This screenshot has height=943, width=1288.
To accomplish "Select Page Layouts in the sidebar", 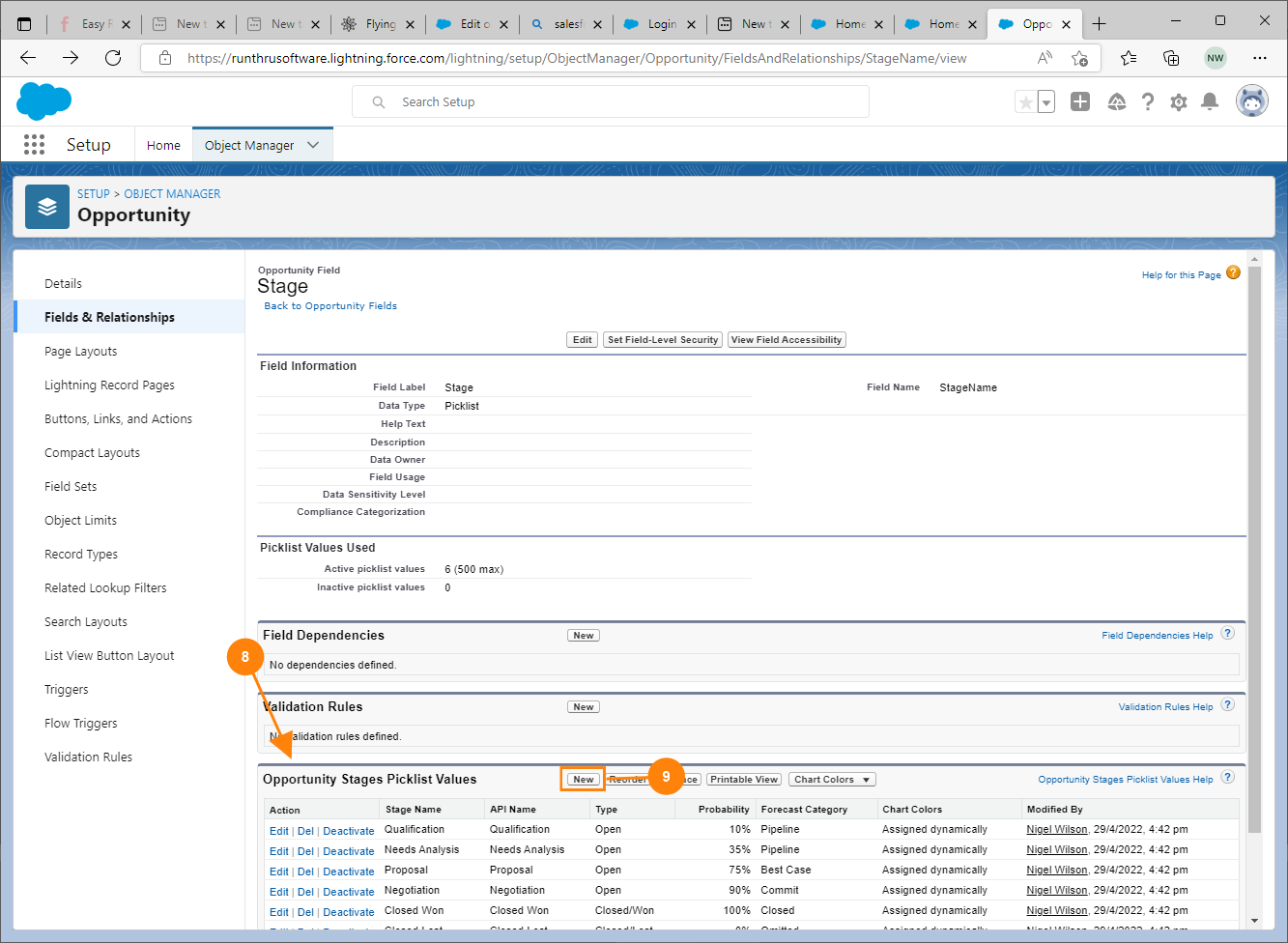I will 81,352.
